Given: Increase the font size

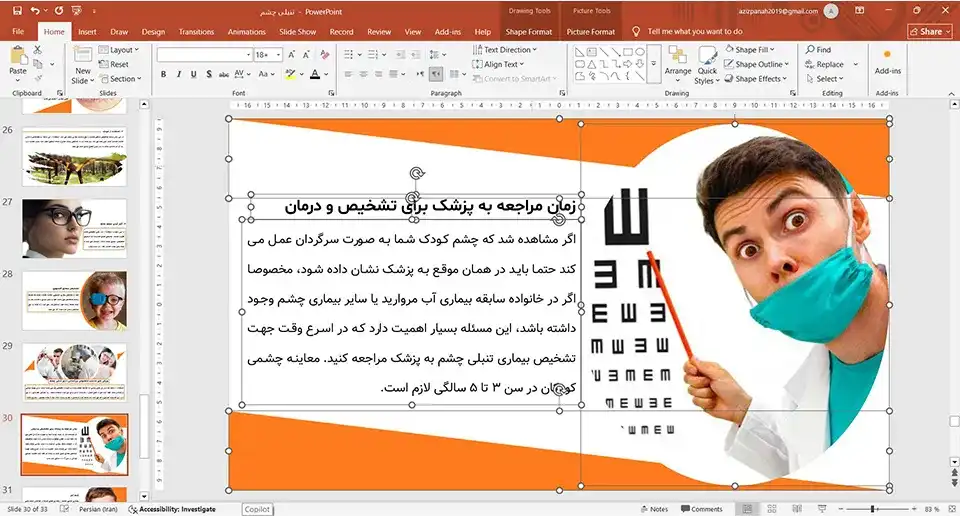Looking at the screenshot, I should [x=291, y=54].
